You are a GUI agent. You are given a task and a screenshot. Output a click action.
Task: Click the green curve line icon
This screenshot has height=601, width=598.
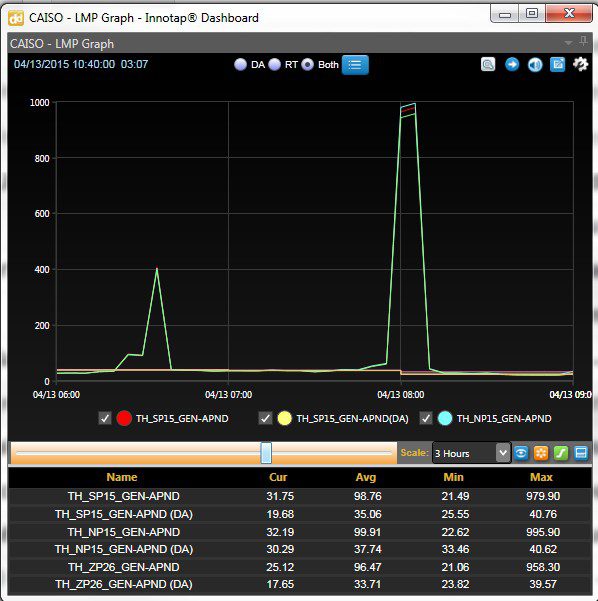pos(561,453)
